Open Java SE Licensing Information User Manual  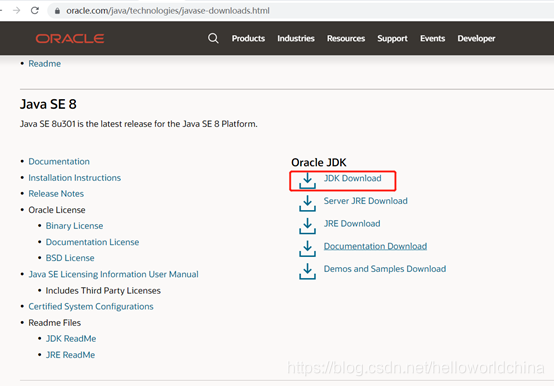pyautogui.click(x=113, y=274)
